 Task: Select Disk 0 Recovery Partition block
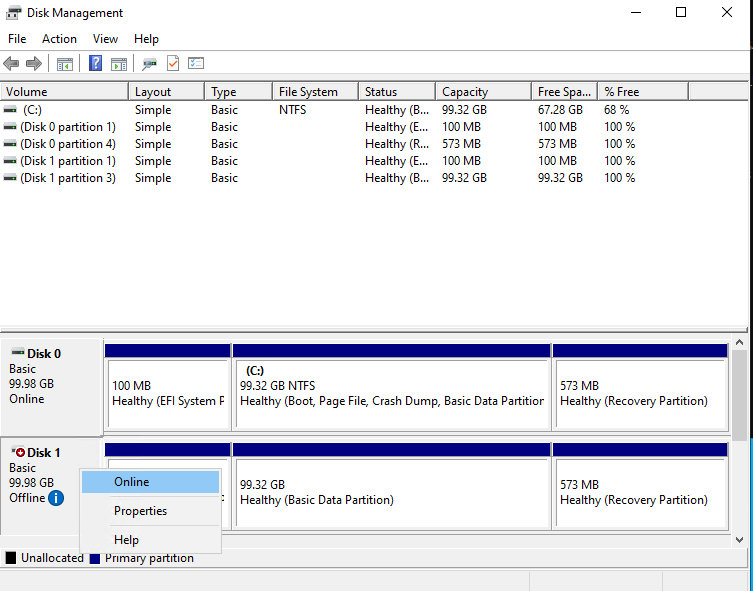pyautogui.click(x=639, y=393)
